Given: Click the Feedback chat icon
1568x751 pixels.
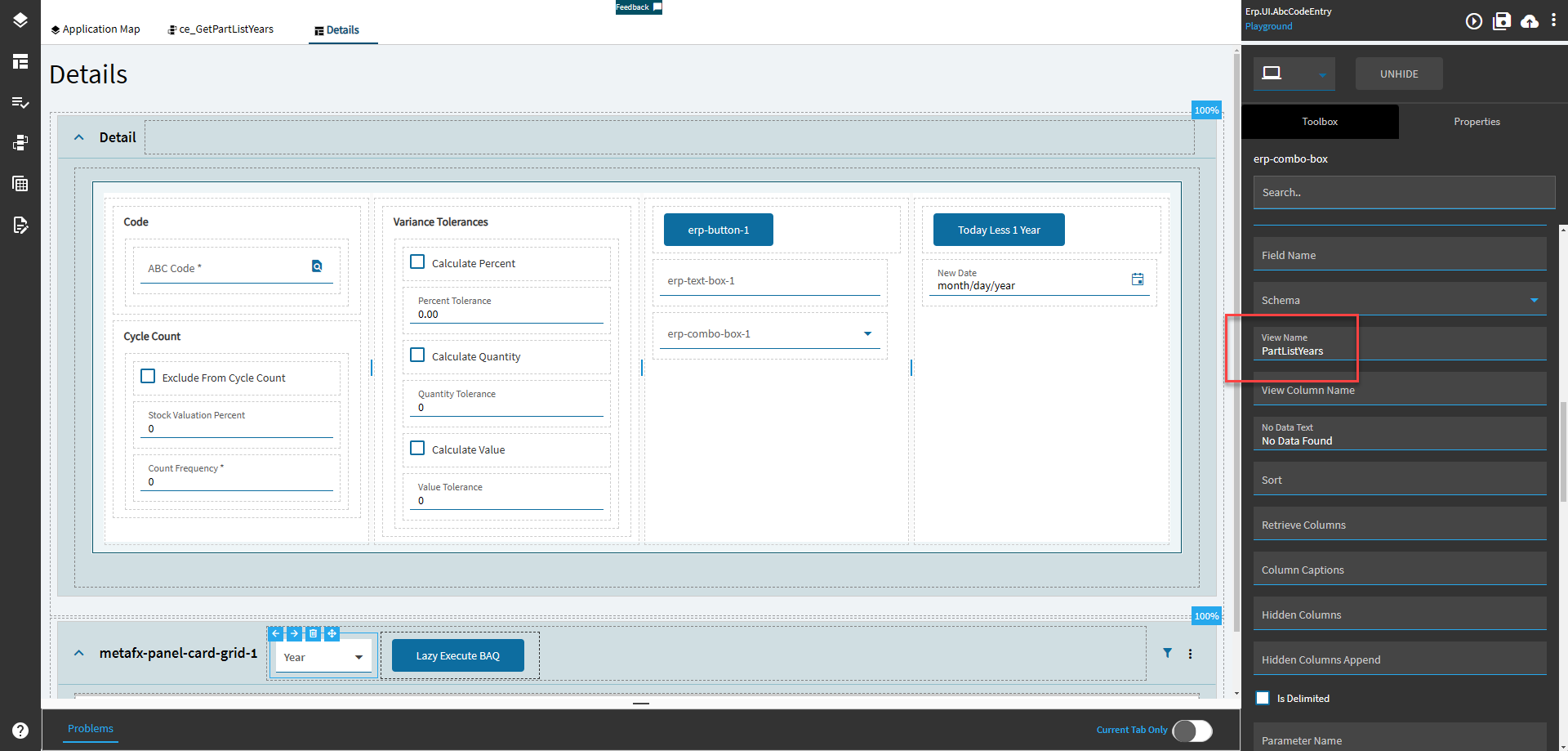Looking at the screenshot, I should tap(657, 7).
